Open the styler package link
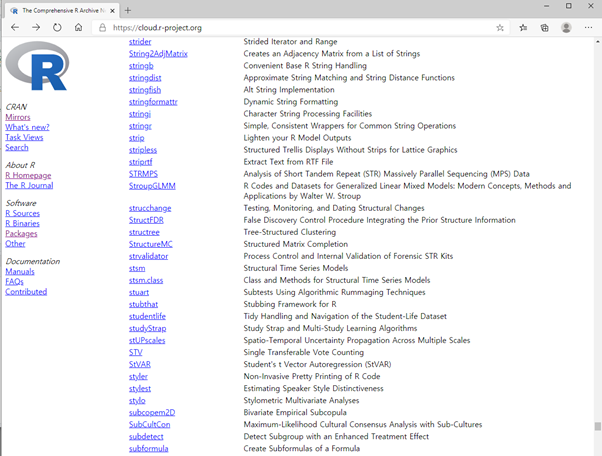The image size is (602, 456). pyautogui.click(x=139, y=377)
